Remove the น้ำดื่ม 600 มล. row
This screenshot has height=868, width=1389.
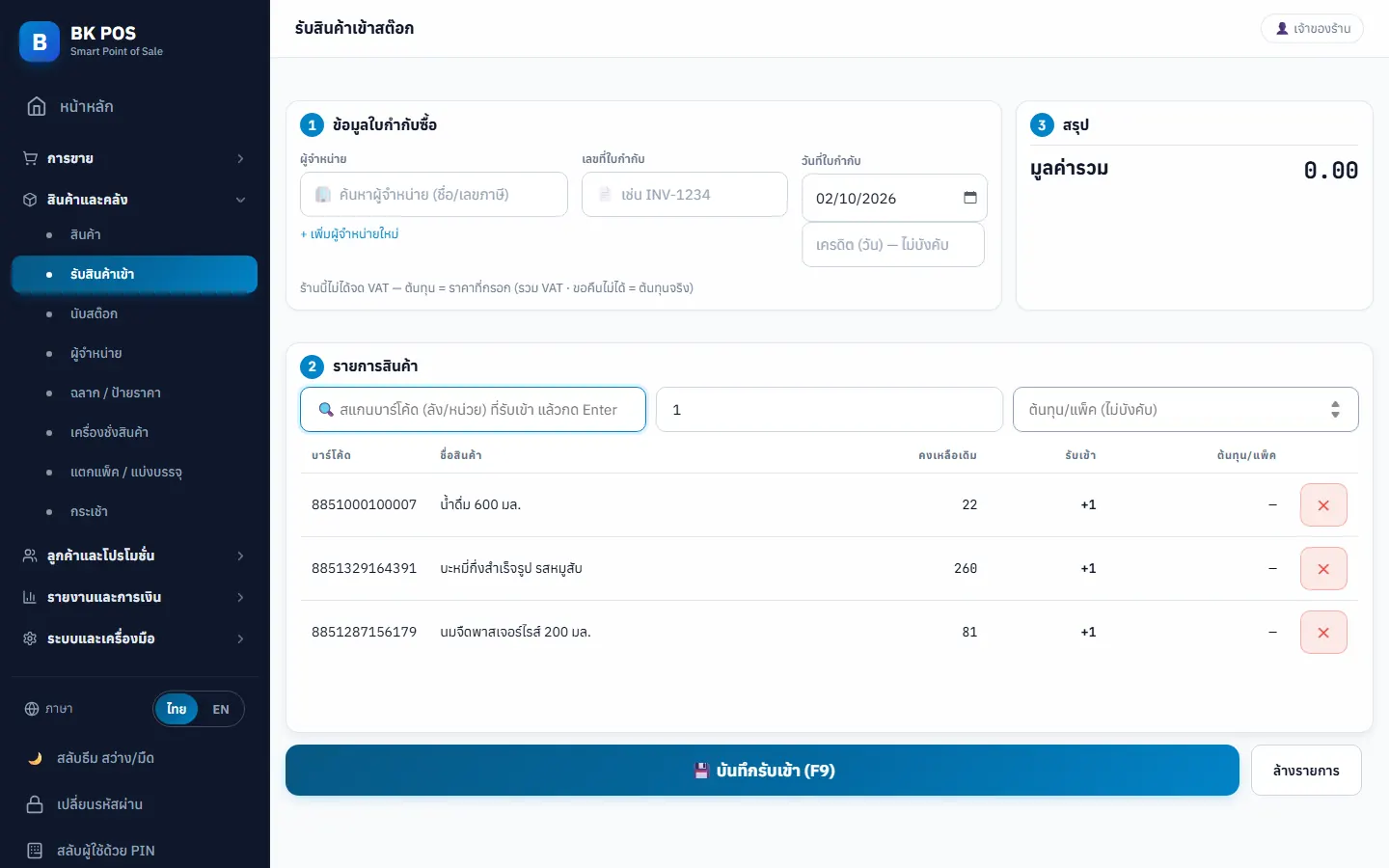pos(1323,505)
